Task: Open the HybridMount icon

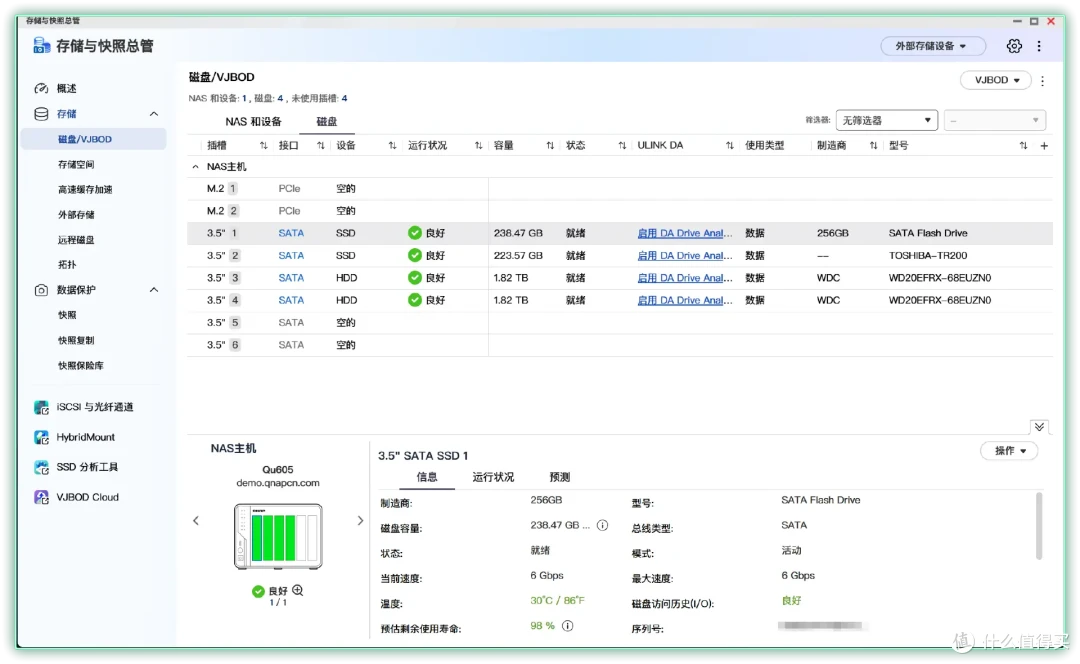Action: [x=41, y=437]
